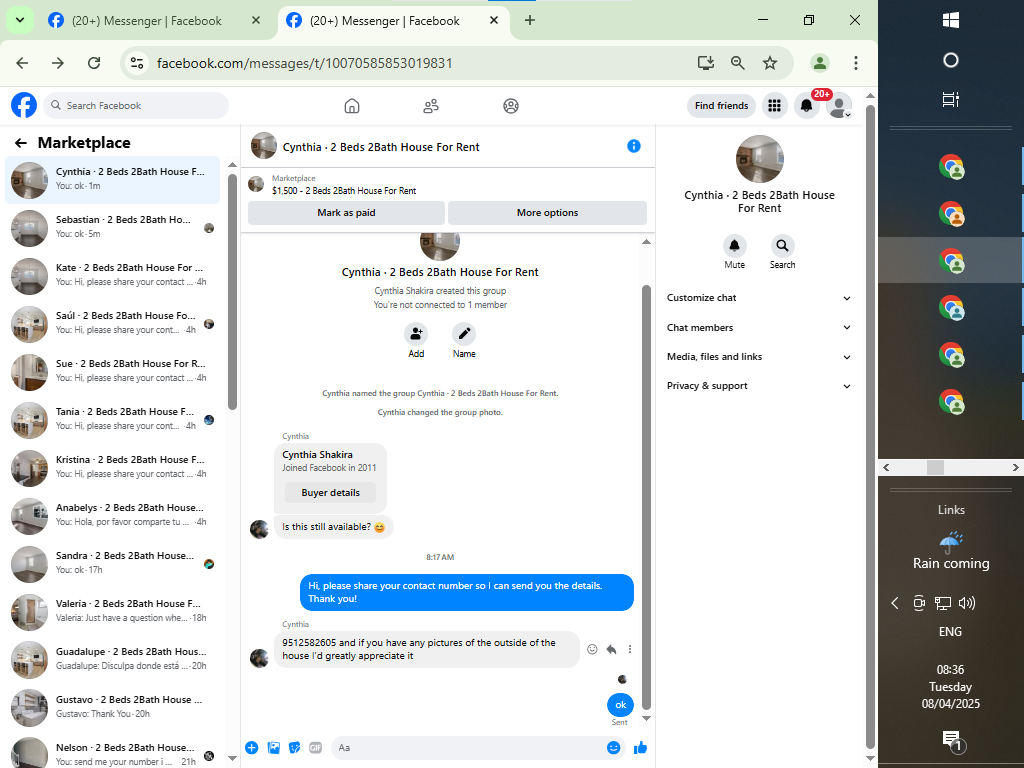Expand Media, files and links section
Viewport: 1024px width, 768px height.
pos(759,357)
